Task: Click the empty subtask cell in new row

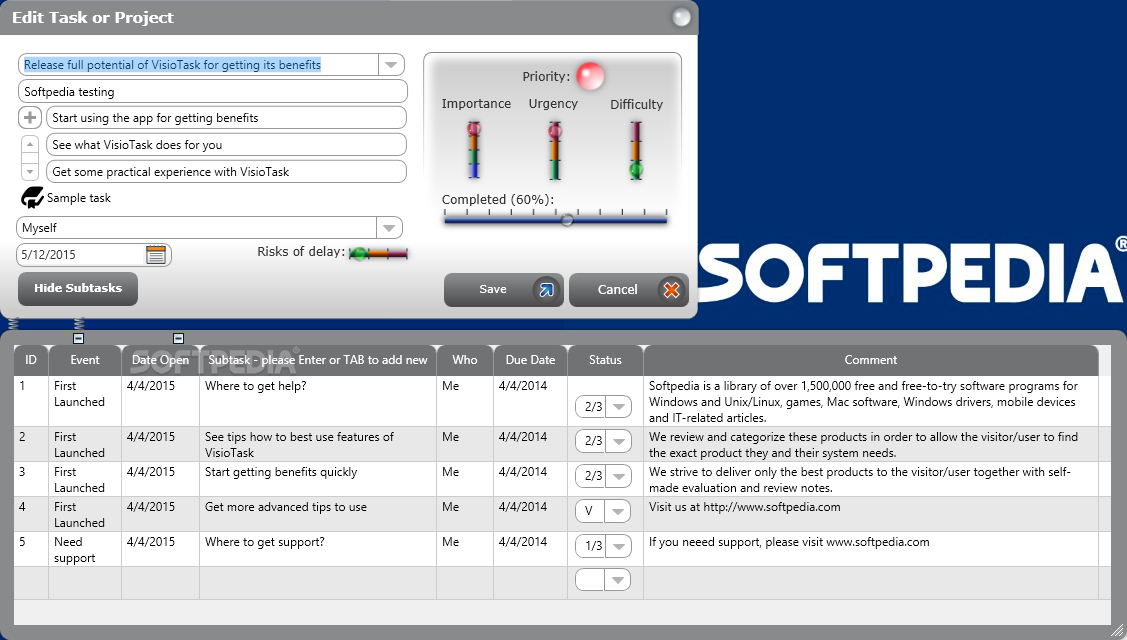Action: click(x=318, y=583)
